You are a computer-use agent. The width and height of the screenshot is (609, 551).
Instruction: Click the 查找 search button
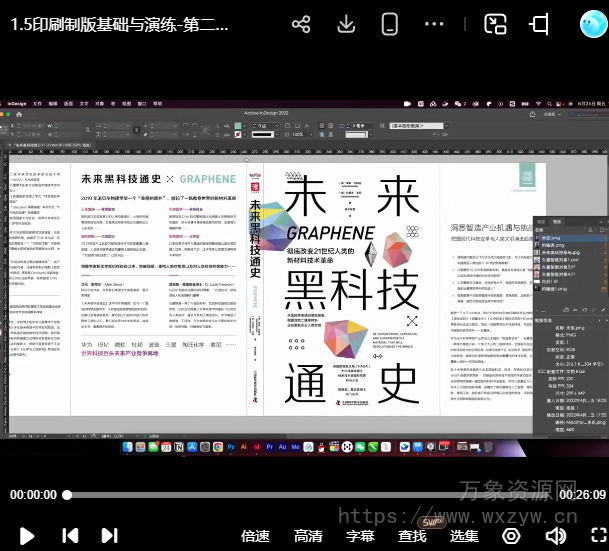click(x=412, y=536)
